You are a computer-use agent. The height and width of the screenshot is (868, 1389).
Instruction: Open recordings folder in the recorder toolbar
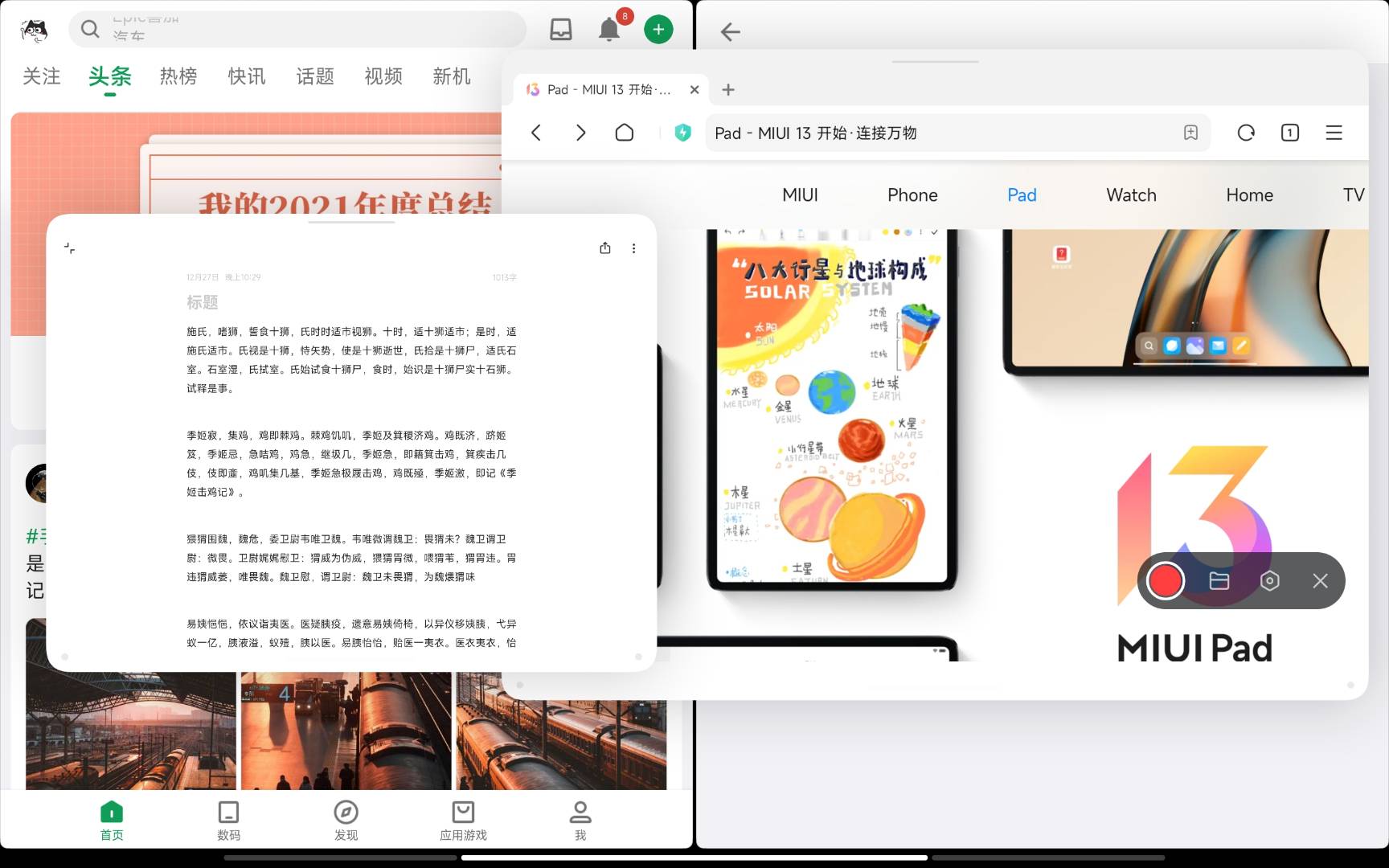(x=1219, y=580)
